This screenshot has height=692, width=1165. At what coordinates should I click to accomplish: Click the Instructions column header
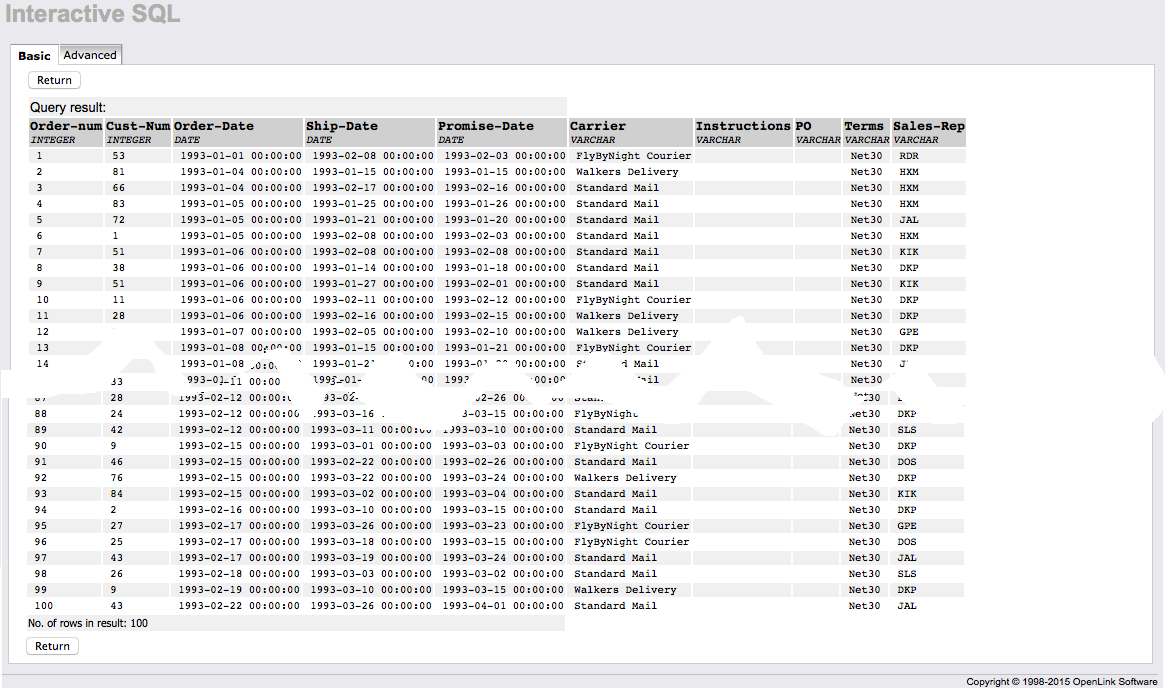743,126
